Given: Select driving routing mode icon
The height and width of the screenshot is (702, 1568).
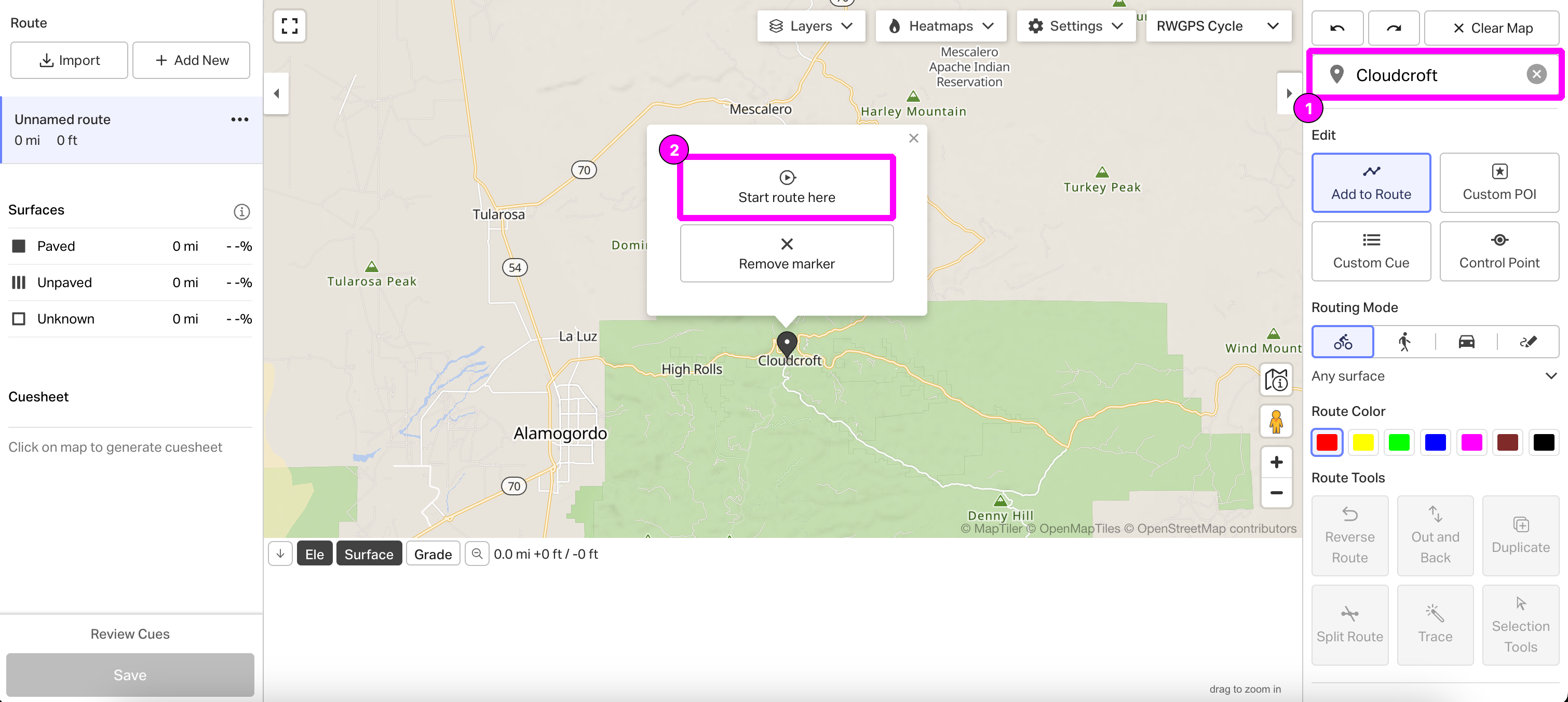Looking at the screenshot, I should coord(1466,342).
